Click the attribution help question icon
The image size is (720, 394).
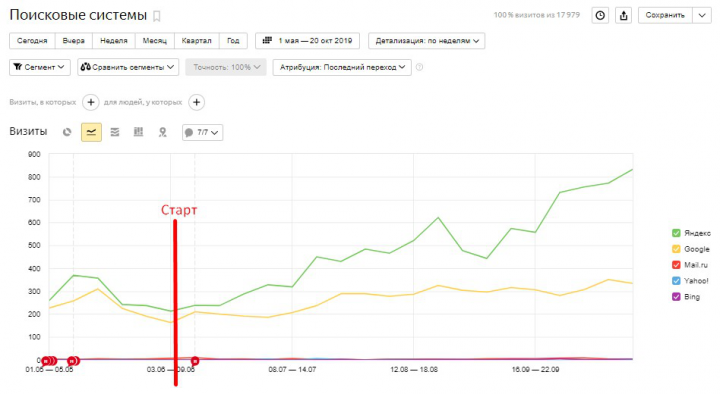[x=419, y=67]
